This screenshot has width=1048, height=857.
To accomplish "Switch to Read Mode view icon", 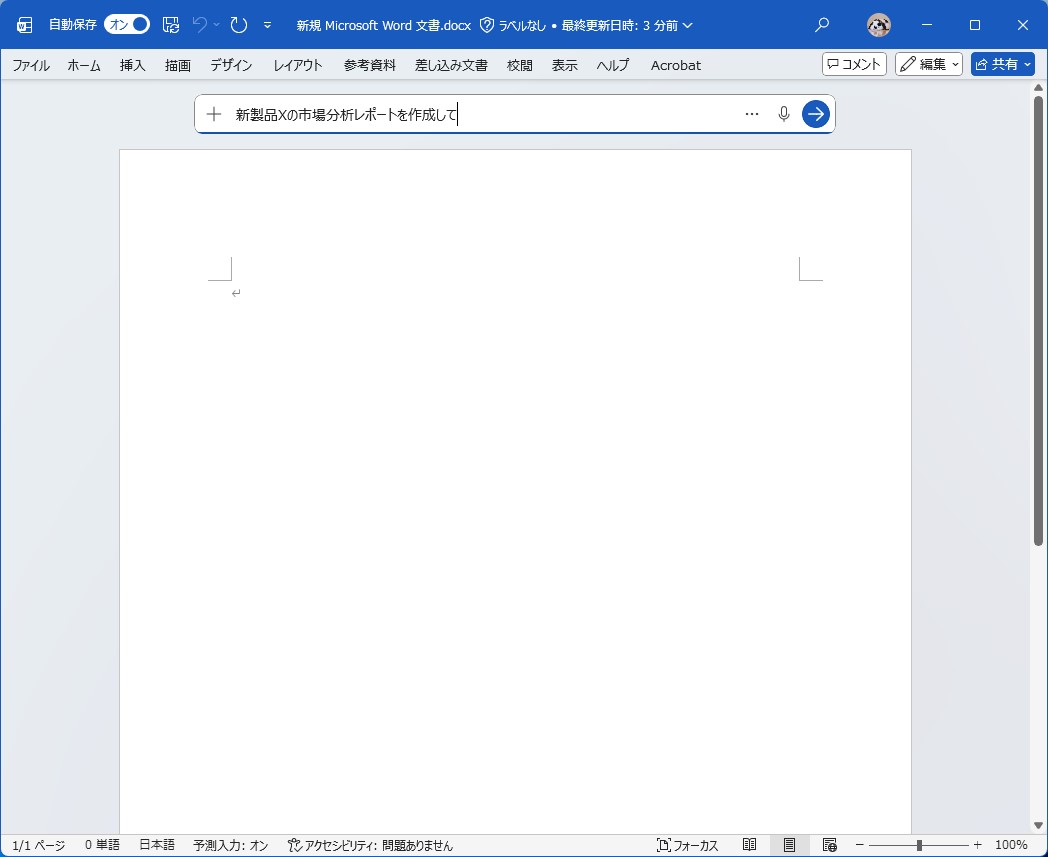I will [750, 845].
